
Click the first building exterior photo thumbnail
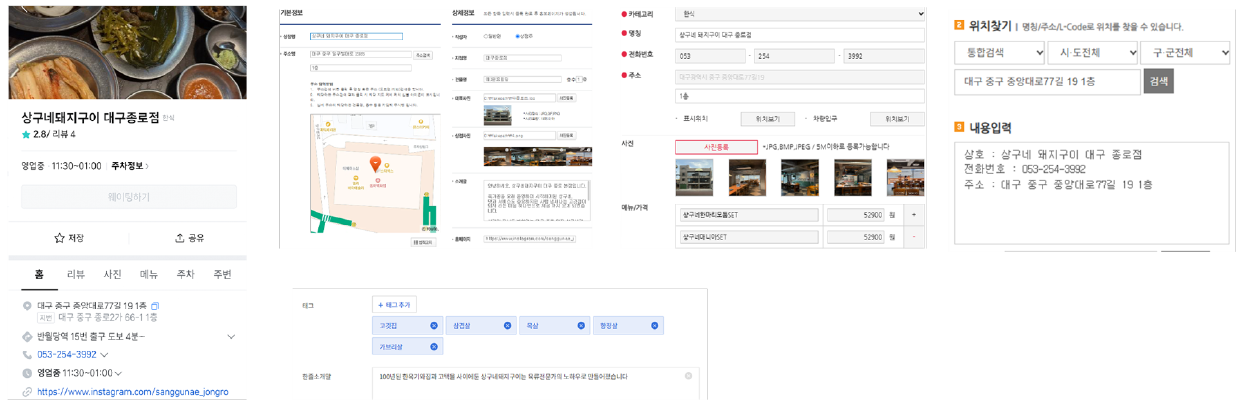(x=695, y=177)
